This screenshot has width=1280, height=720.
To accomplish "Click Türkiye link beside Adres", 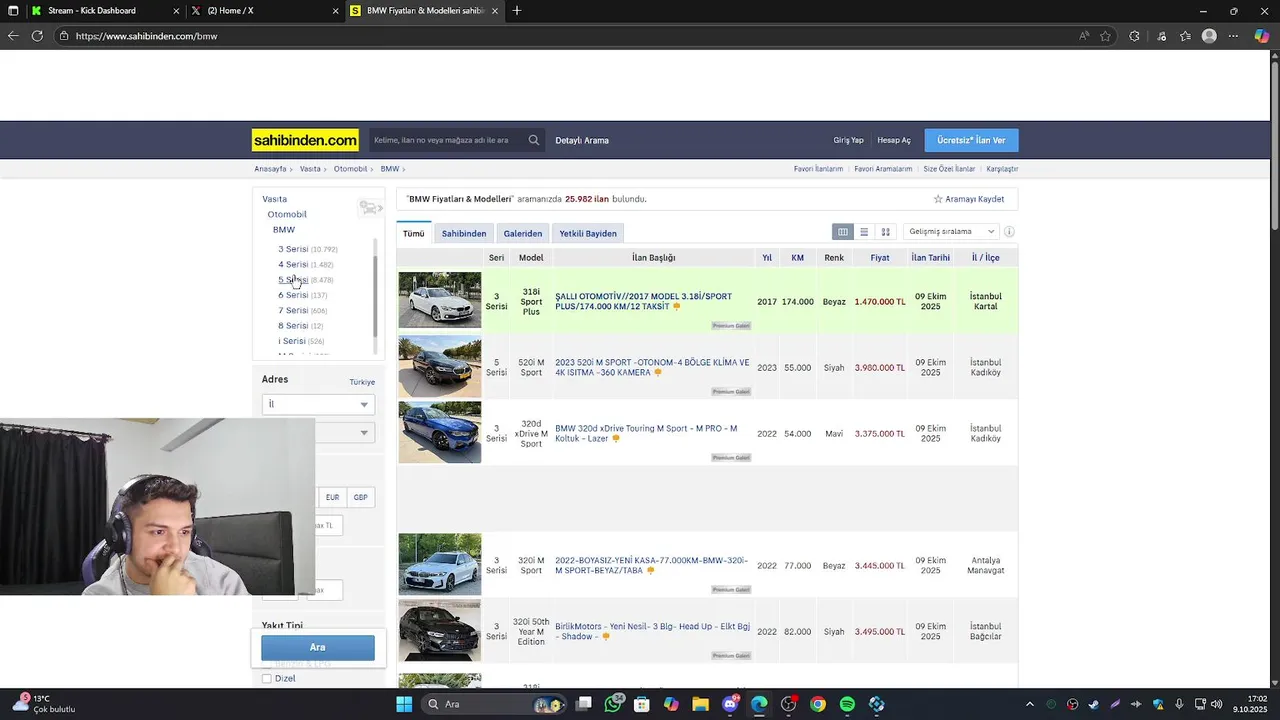I will click(x=362, y=382).
